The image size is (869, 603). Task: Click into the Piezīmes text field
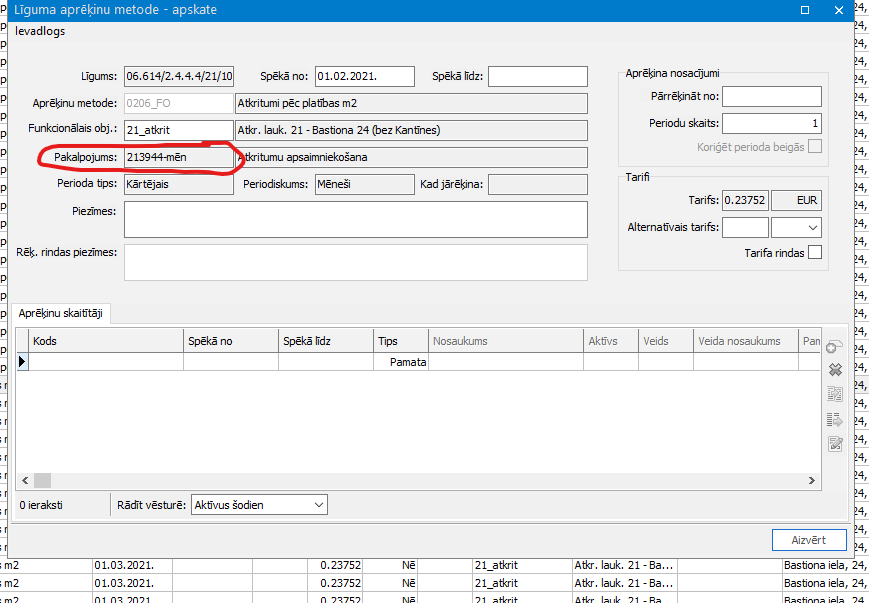pos(354,219)
